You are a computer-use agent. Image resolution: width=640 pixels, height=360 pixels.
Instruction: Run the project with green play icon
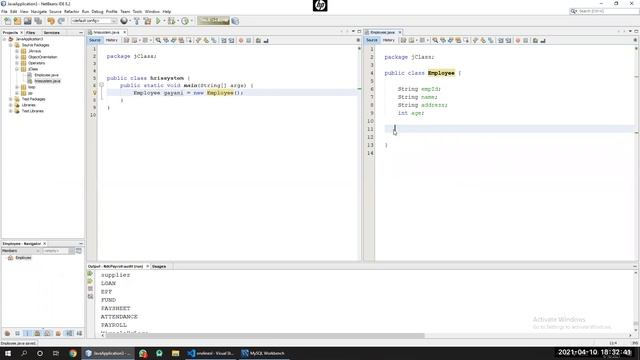pyautogui.click(x=158, y=21)
